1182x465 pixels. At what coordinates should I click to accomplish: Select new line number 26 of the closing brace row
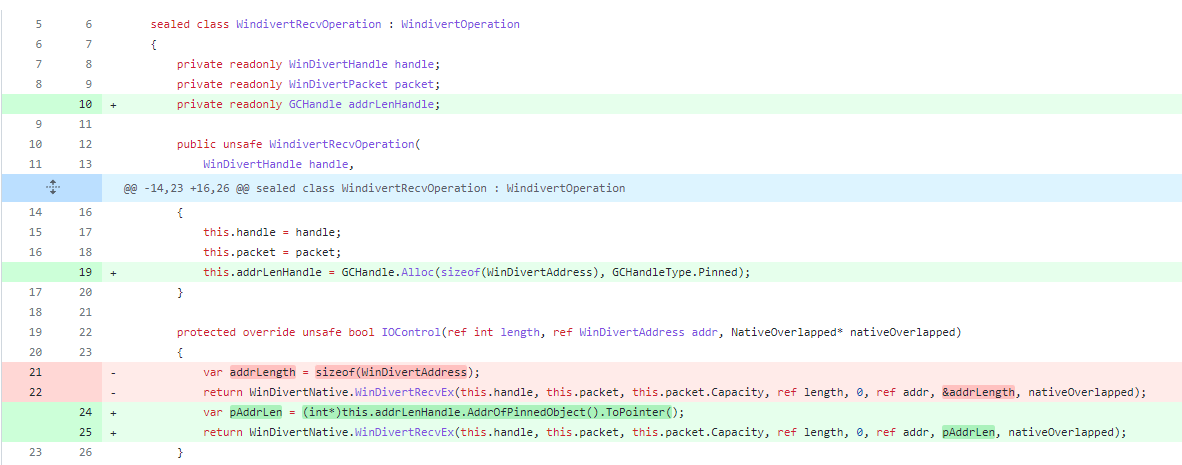coord(85,453)
